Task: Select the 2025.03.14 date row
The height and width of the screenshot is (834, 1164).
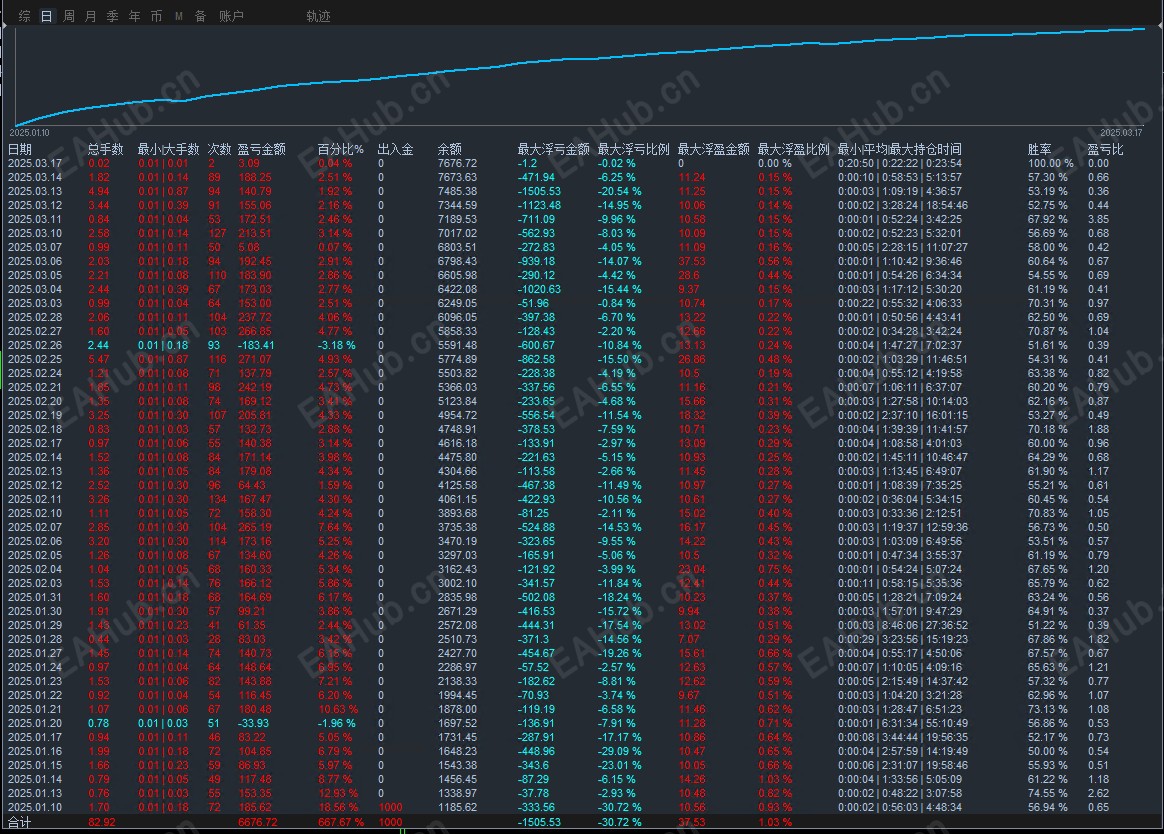Action: 582,177
